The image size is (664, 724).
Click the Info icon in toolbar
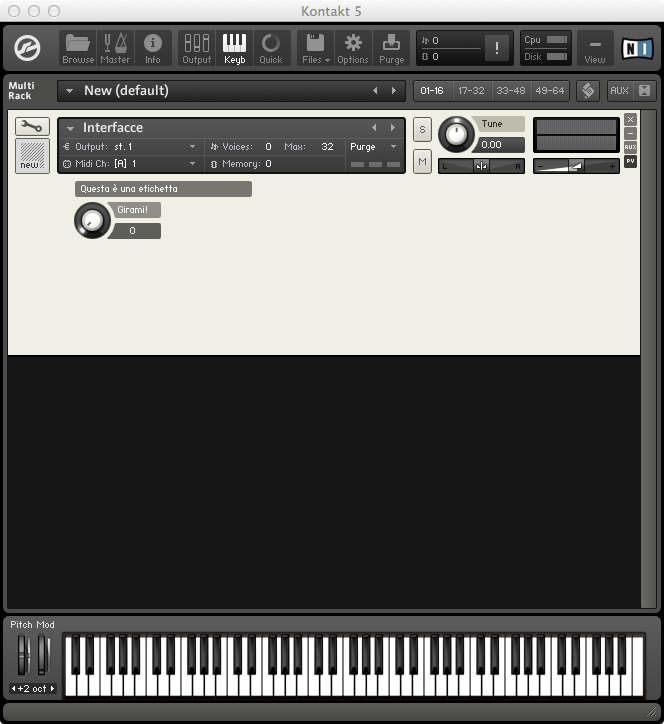[153, 47]
